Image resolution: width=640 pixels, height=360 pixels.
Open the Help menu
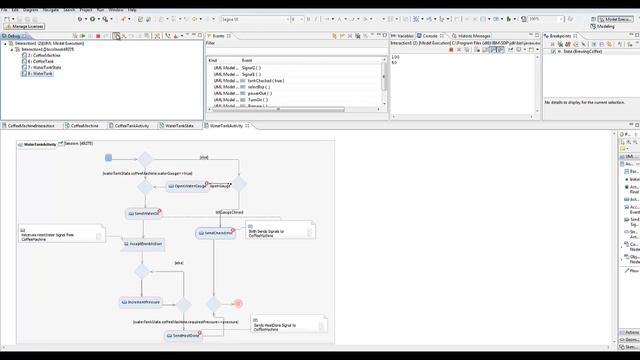click(132, 10)
